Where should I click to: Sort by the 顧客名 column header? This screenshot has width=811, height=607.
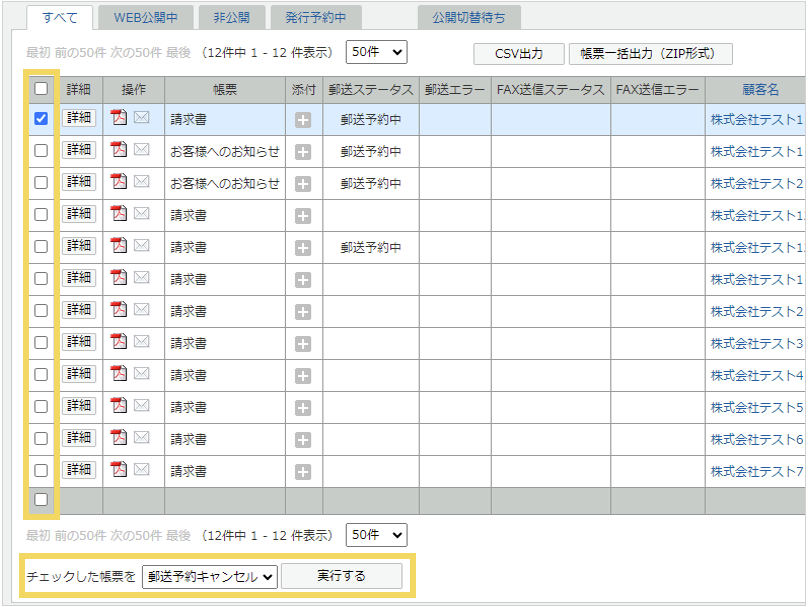click(759, 89)
